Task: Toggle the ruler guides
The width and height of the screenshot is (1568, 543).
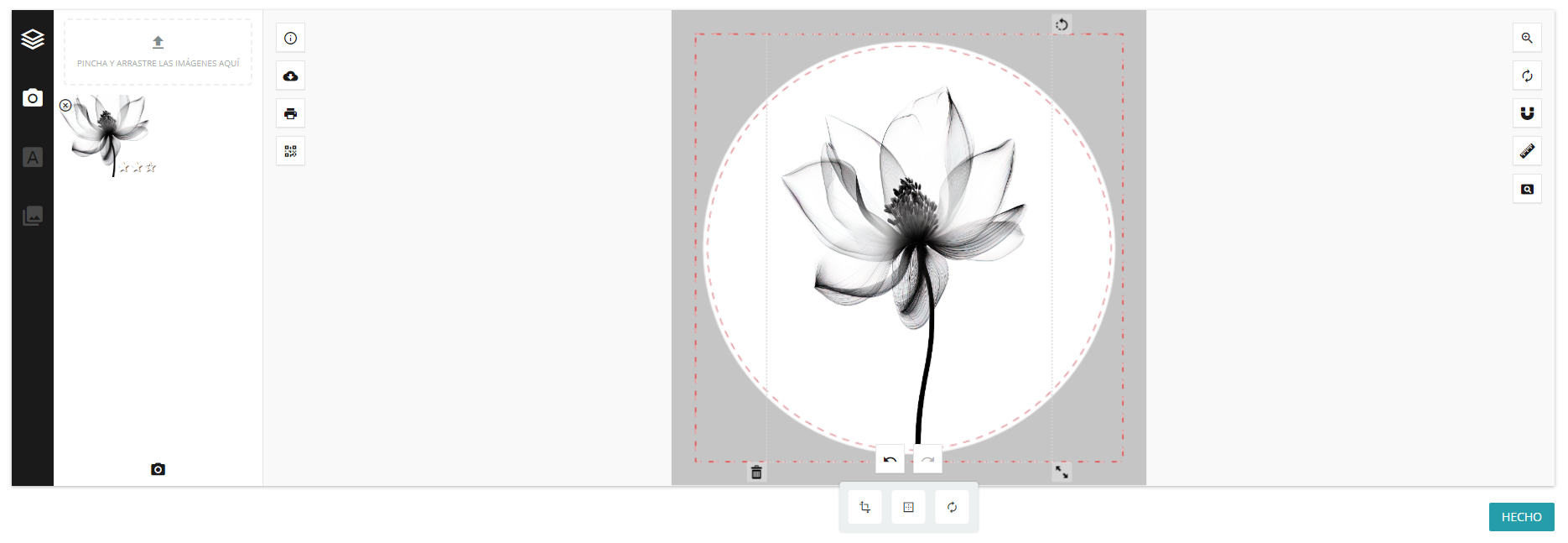Action: [x=1526, y=151]
